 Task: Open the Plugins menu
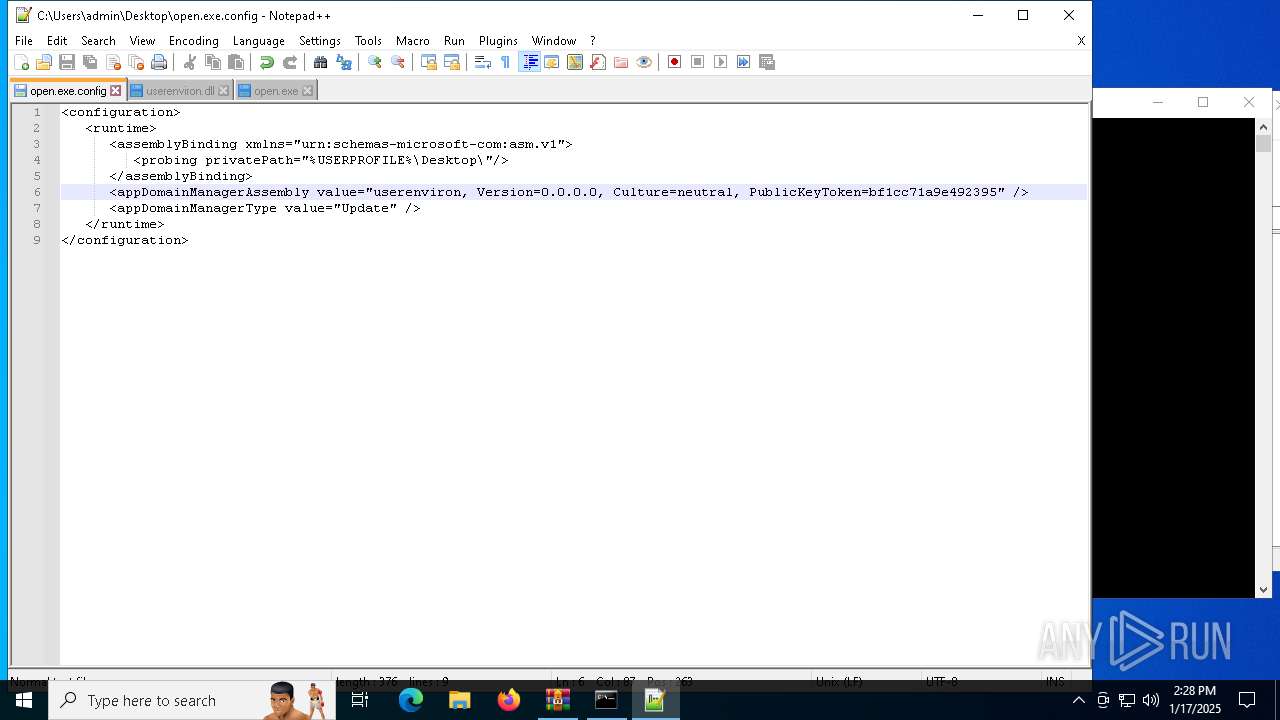498,41
